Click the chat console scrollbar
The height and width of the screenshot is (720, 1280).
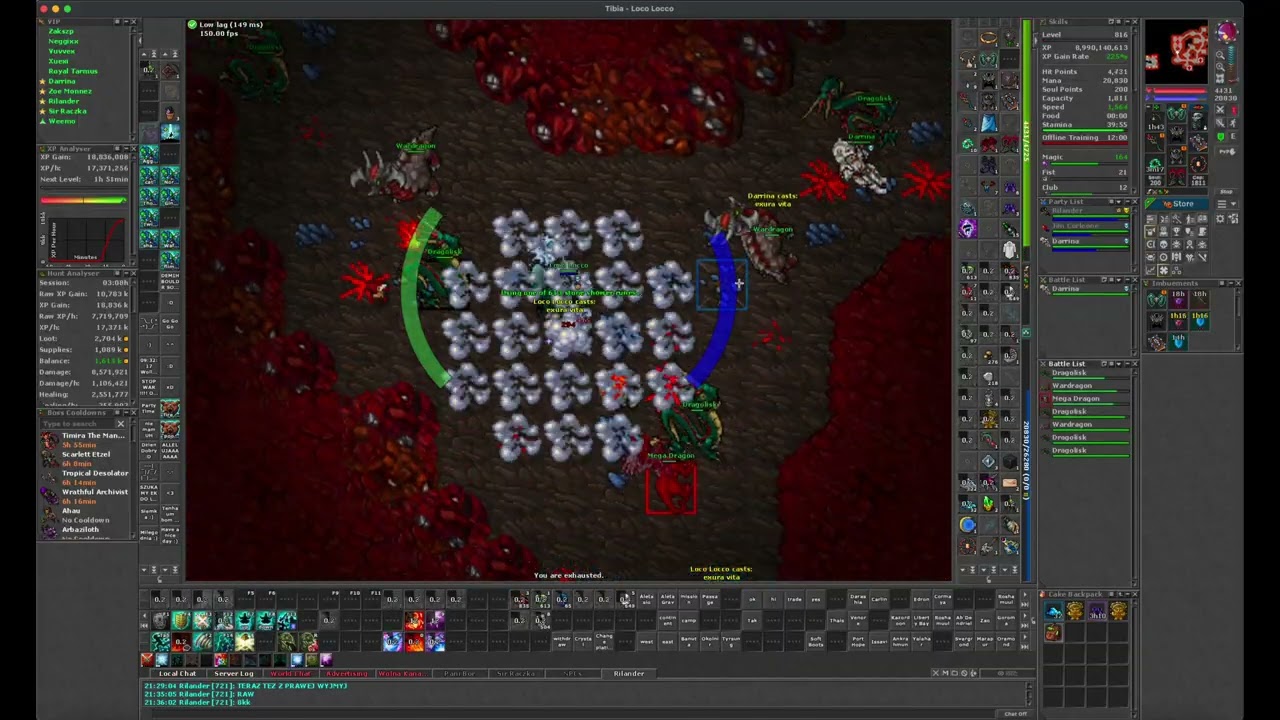click(1029, 693)
